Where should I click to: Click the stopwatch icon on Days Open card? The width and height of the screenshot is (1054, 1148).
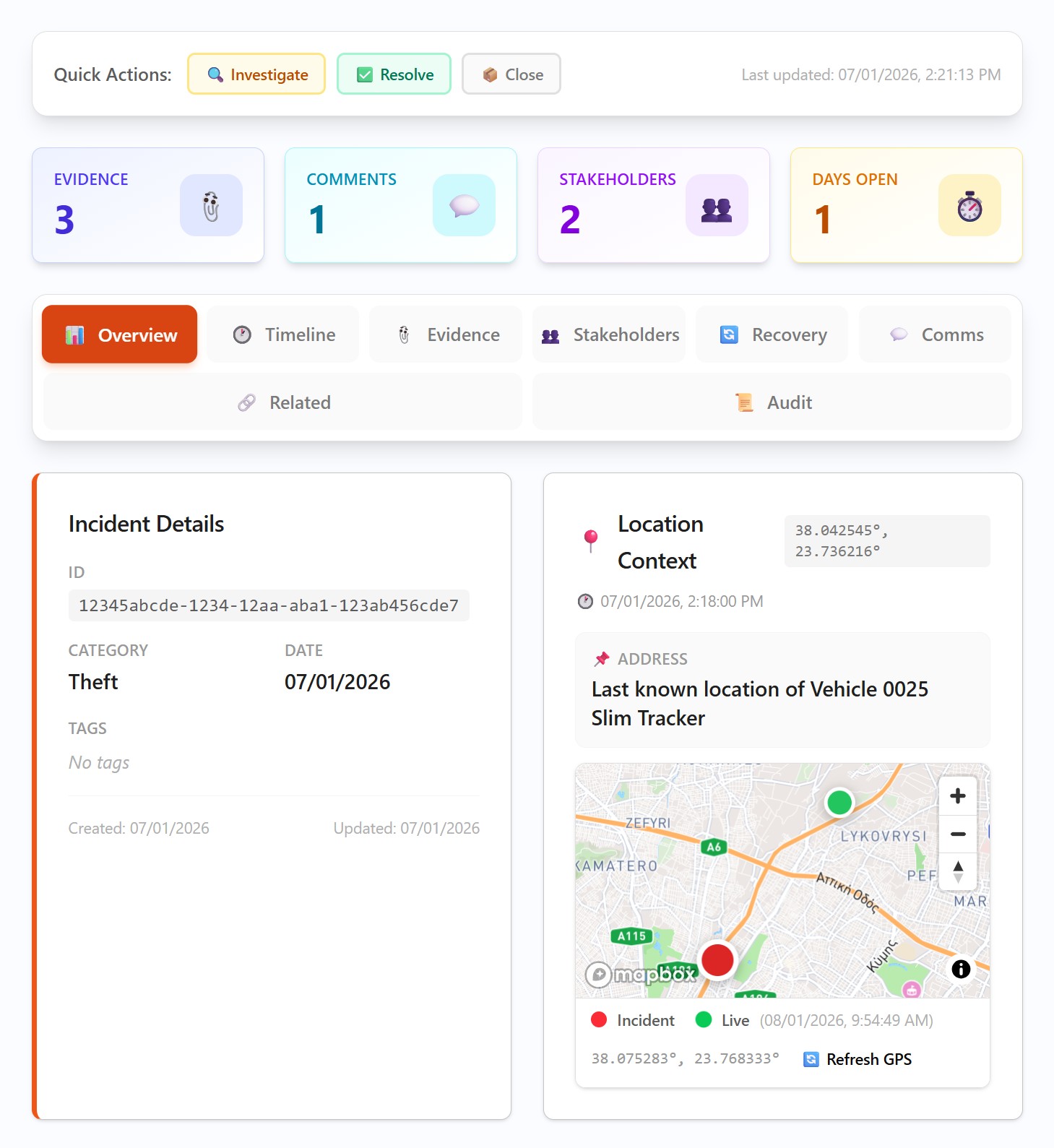tap(969, 205)
